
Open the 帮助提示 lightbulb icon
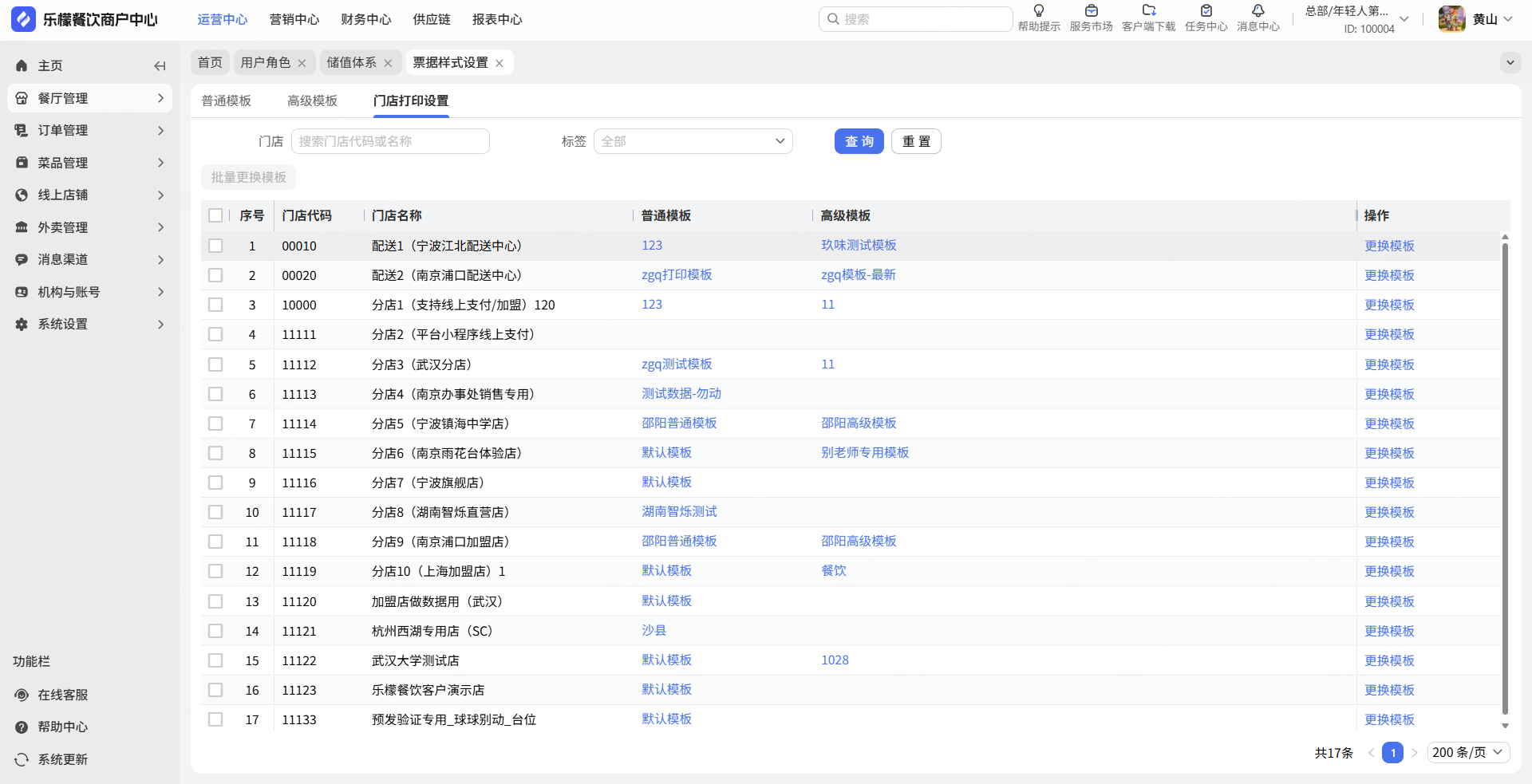click(x=1038, y=11)
